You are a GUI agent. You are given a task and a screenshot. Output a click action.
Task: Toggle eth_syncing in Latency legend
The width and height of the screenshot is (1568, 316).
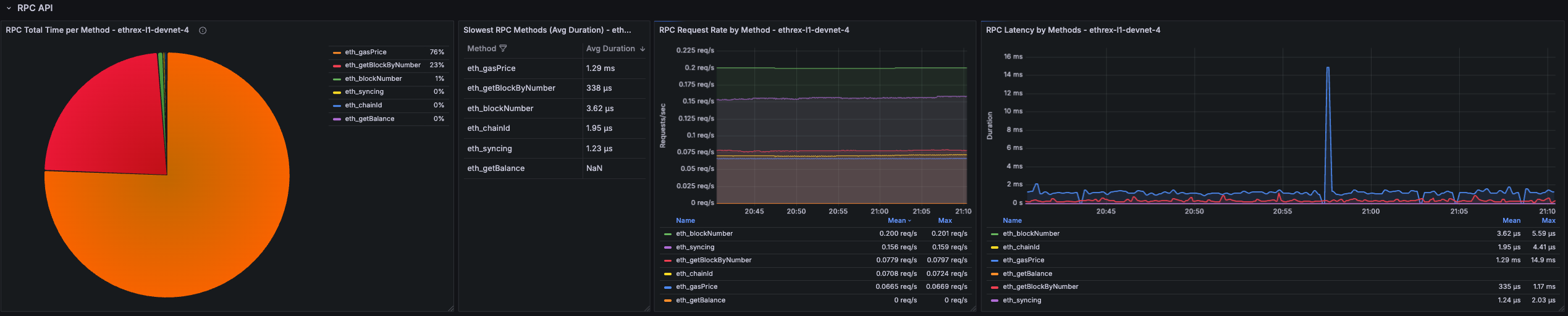point(1022,300)
